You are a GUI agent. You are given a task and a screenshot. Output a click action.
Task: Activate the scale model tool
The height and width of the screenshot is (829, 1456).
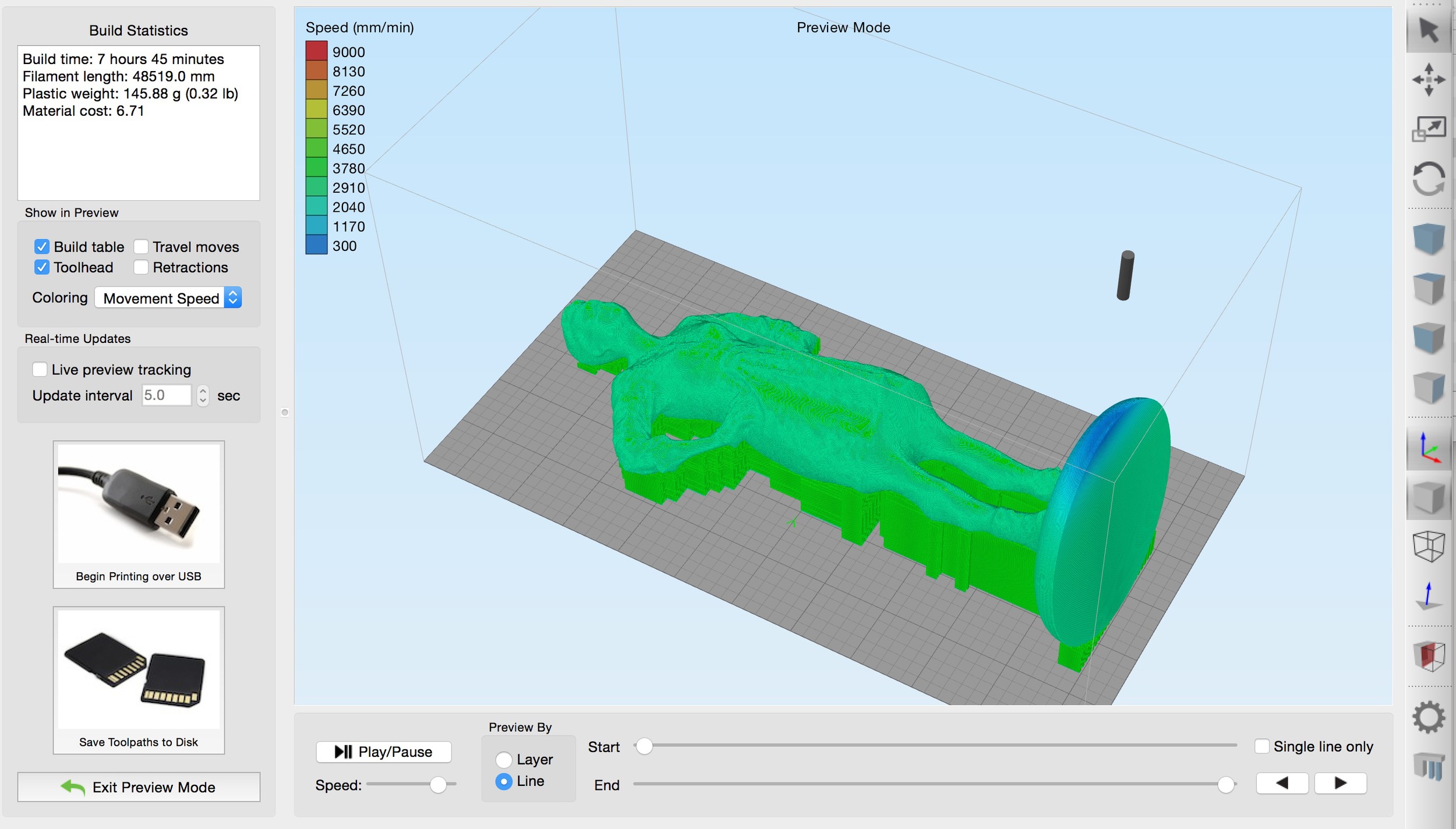tap(1429, 129)
